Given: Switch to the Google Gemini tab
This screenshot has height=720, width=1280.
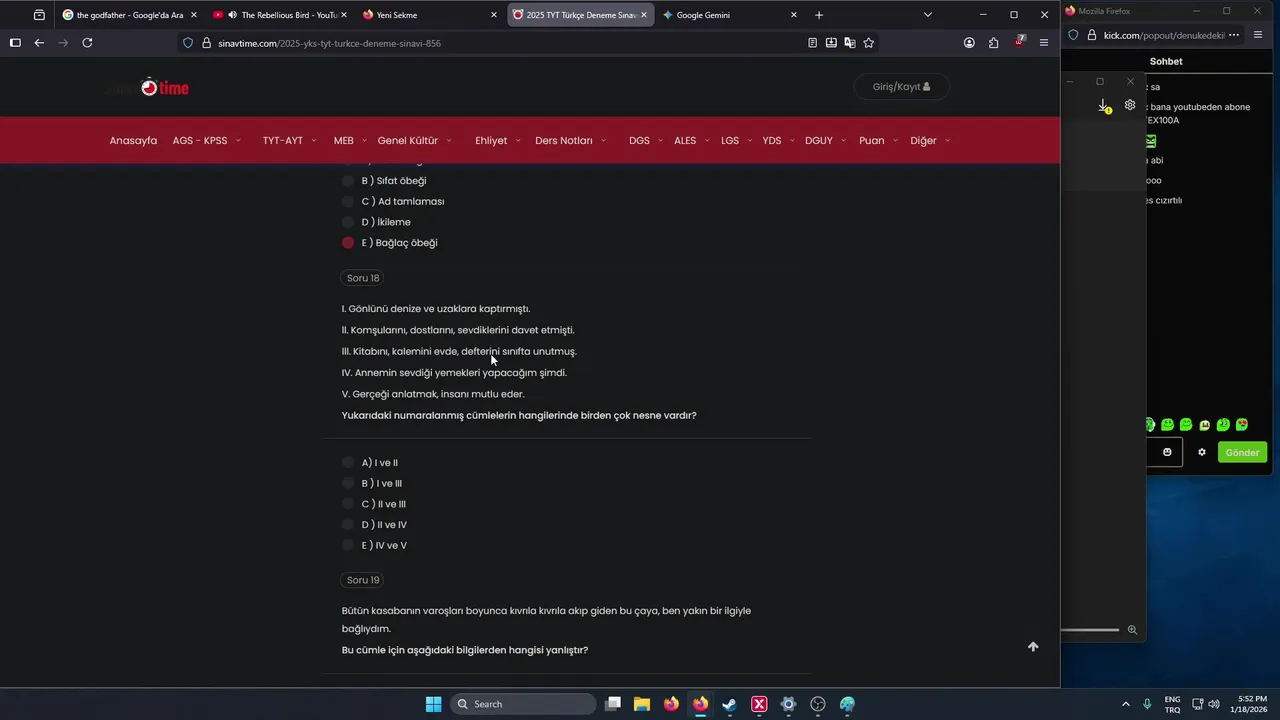Looking at the screenshot, I should 730,15.
